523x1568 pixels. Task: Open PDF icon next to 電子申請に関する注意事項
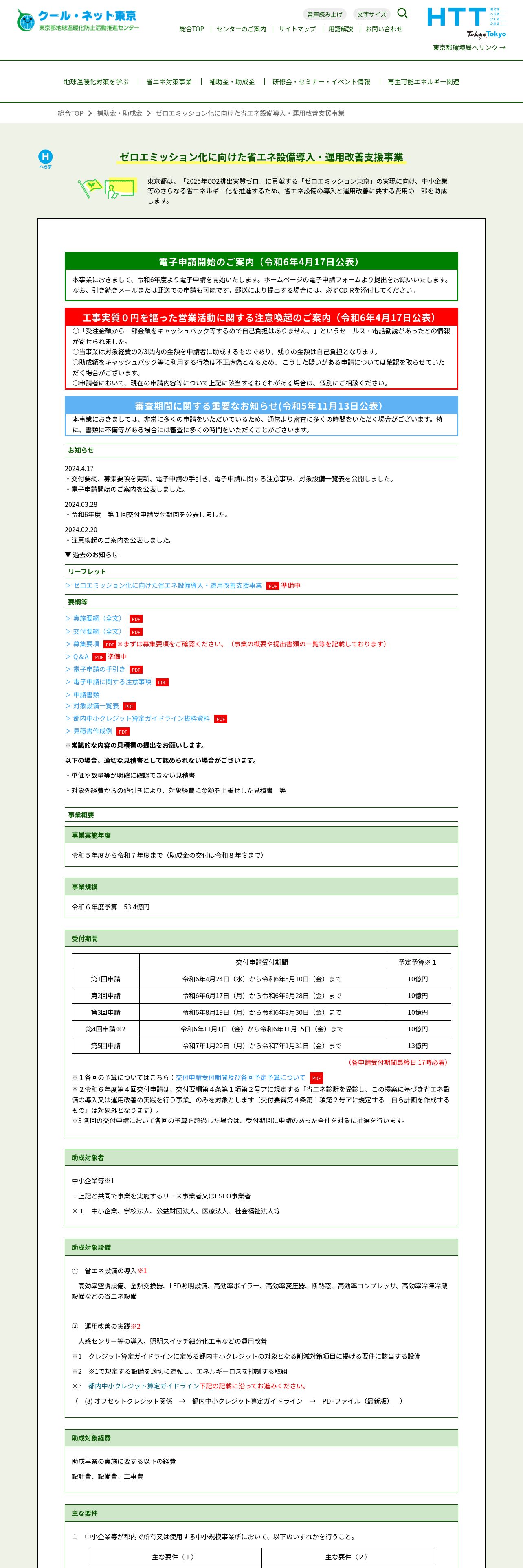click(x=162, y=682)
